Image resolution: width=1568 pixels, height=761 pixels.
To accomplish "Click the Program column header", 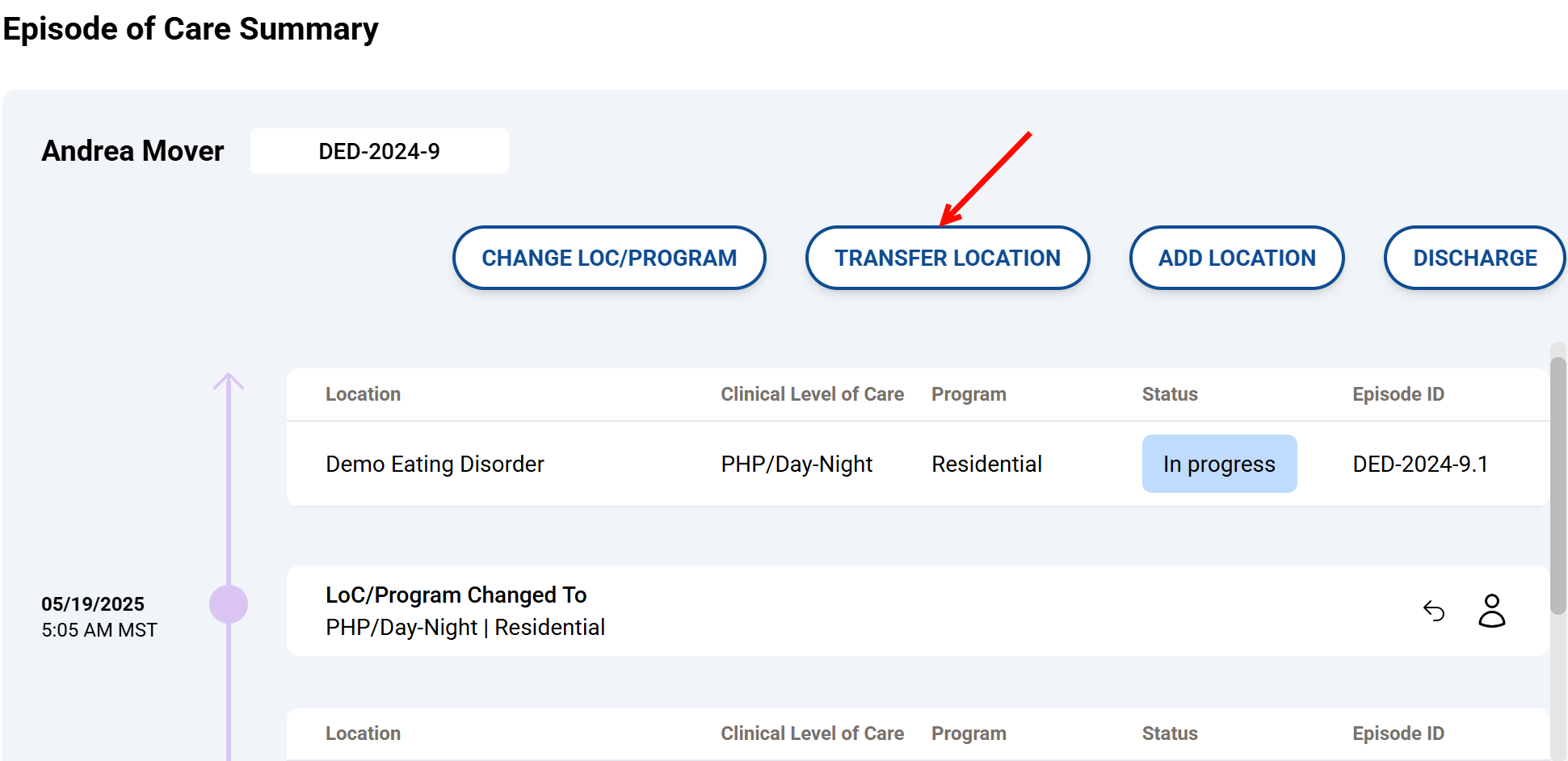I will click(x=969, y=394).
